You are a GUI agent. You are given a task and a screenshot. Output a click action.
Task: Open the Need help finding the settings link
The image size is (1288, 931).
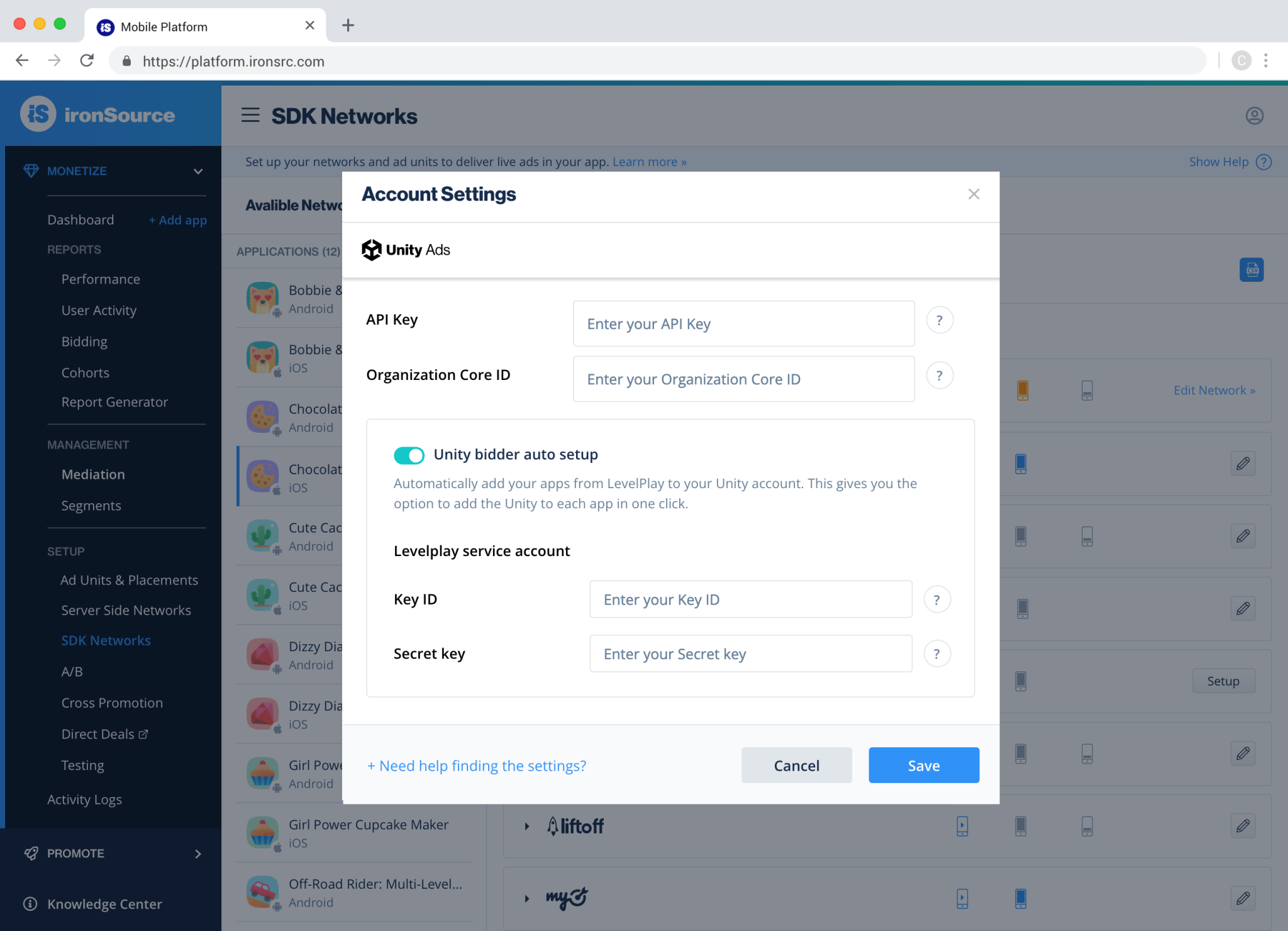pos(476,766)
